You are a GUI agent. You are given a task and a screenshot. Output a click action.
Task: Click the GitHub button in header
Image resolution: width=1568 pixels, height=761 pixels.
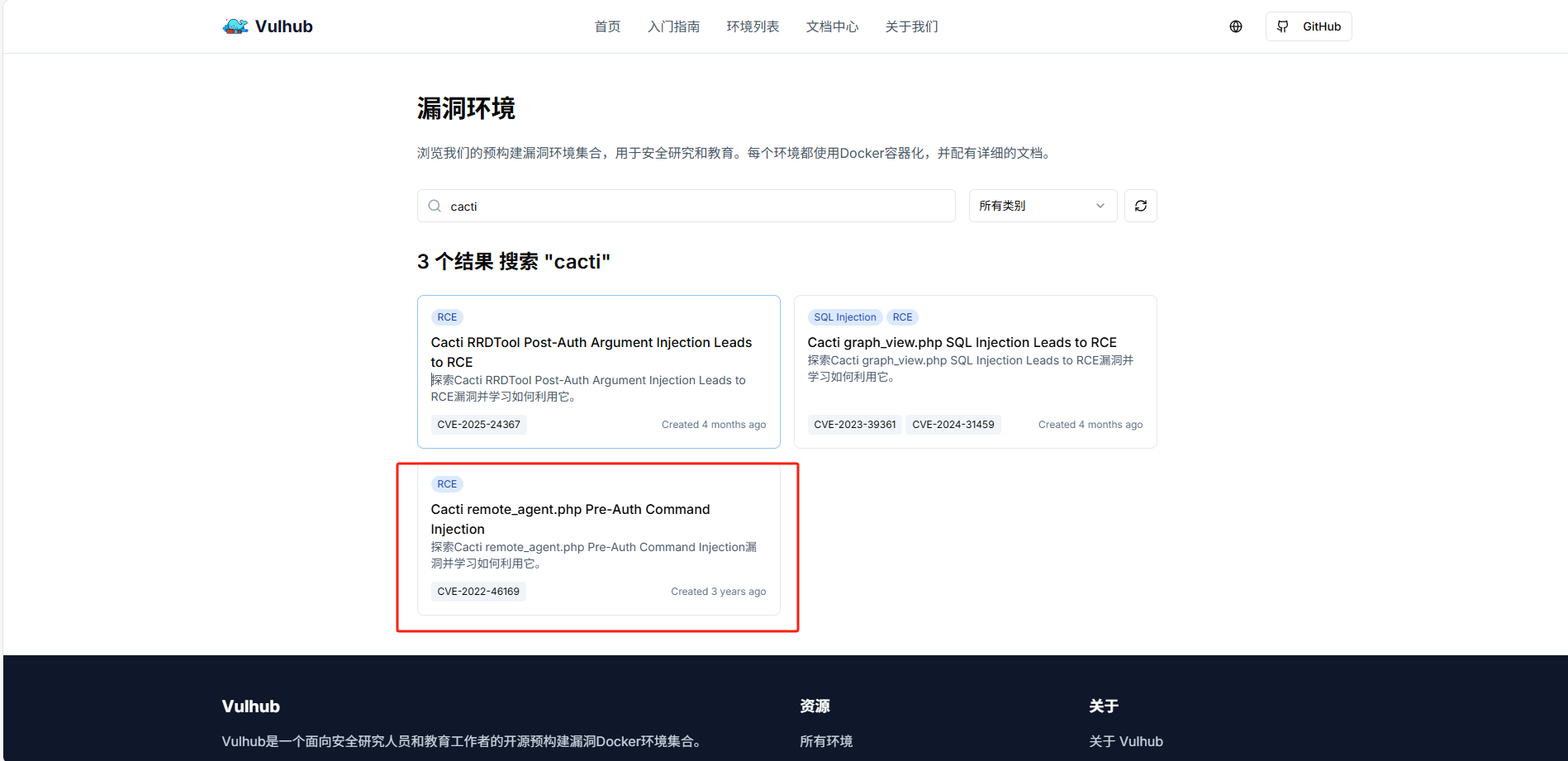pyautogui.click(x=1309, y=26)
